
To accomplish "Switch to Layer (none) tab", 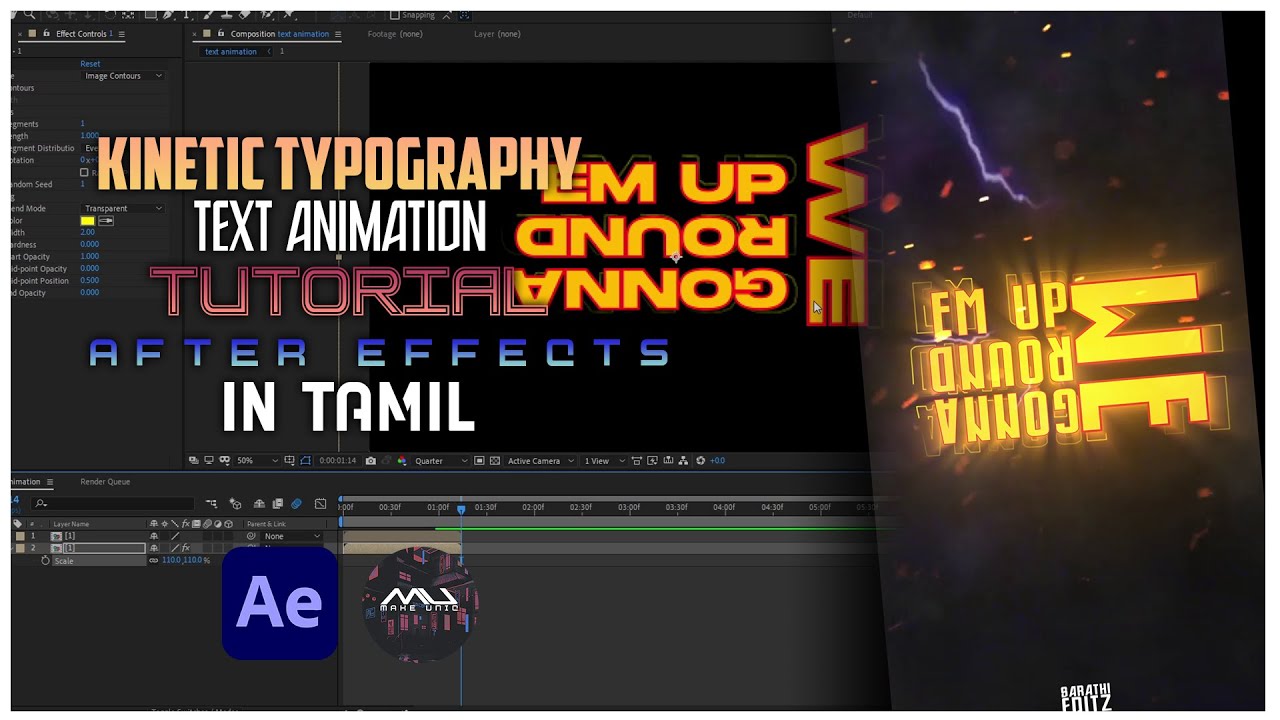I will tap(497, 34).
